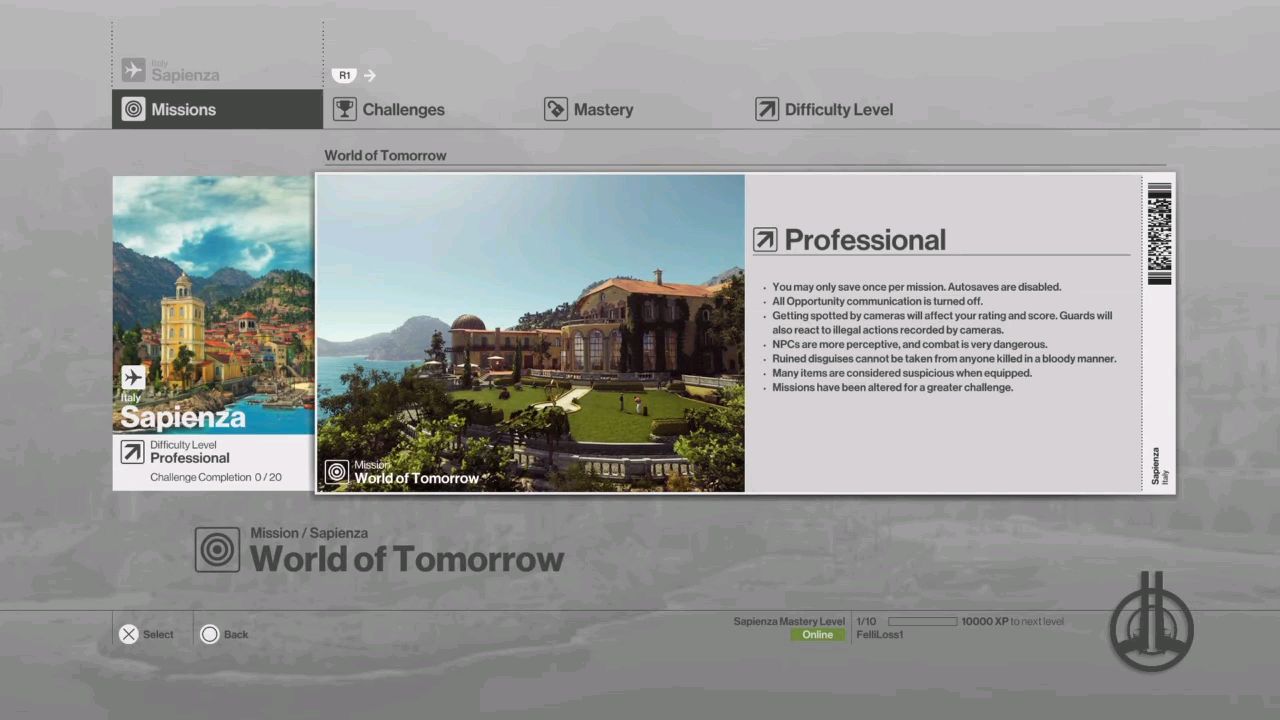This screenshot has width=1280, height=720.
Task: Click the airplane icon beside Sapienza breadcrumb
Action: click(133, 70)
